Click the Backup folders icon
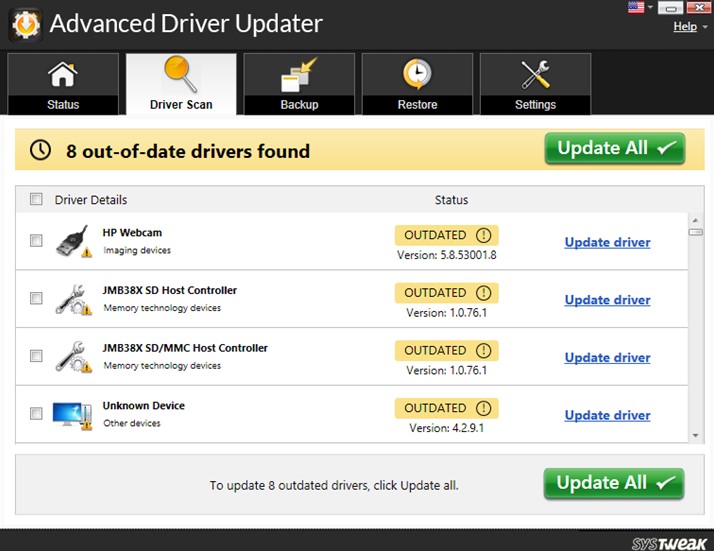 [299, 75]
